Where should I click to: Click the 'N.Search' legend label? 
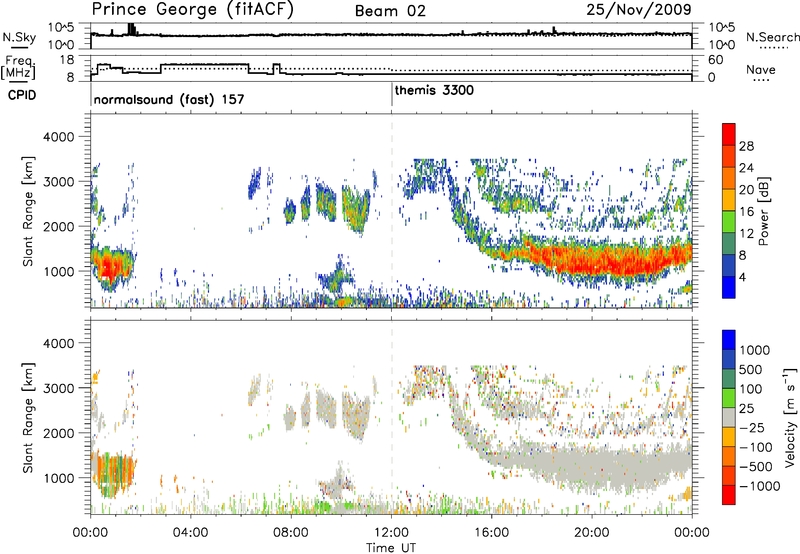(x=772, y=37)
